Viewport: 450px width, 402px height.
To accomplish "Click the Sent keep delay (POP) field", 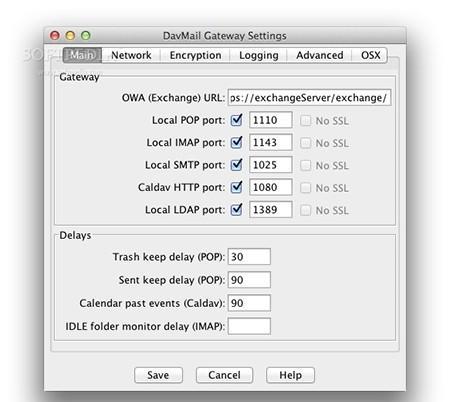I will (249, 280).
